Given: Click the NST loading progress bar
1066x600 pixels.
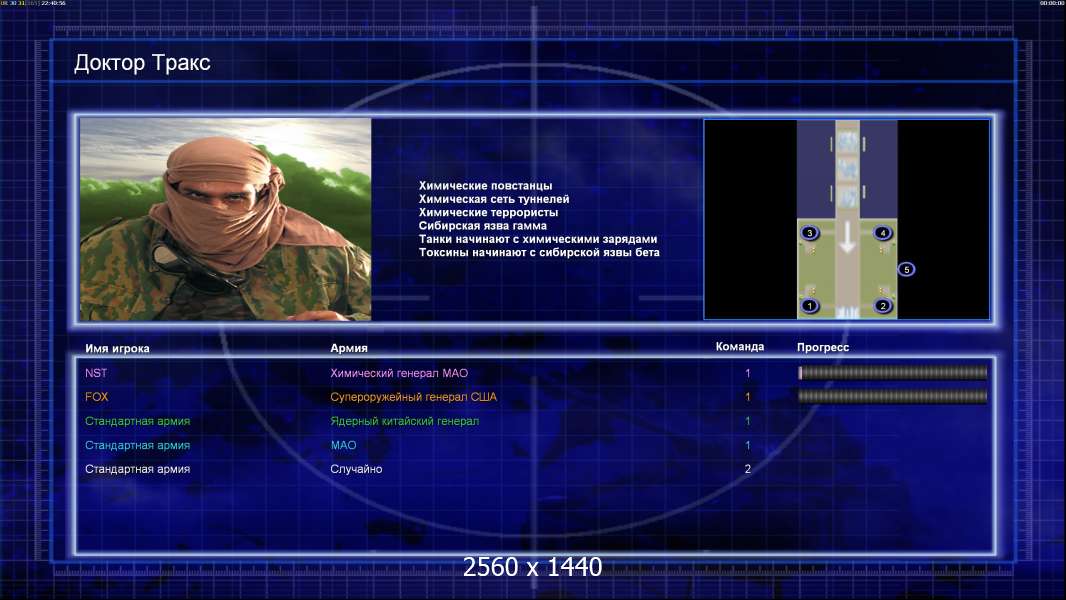Looking at the screenshot, I should click(893, 372).
